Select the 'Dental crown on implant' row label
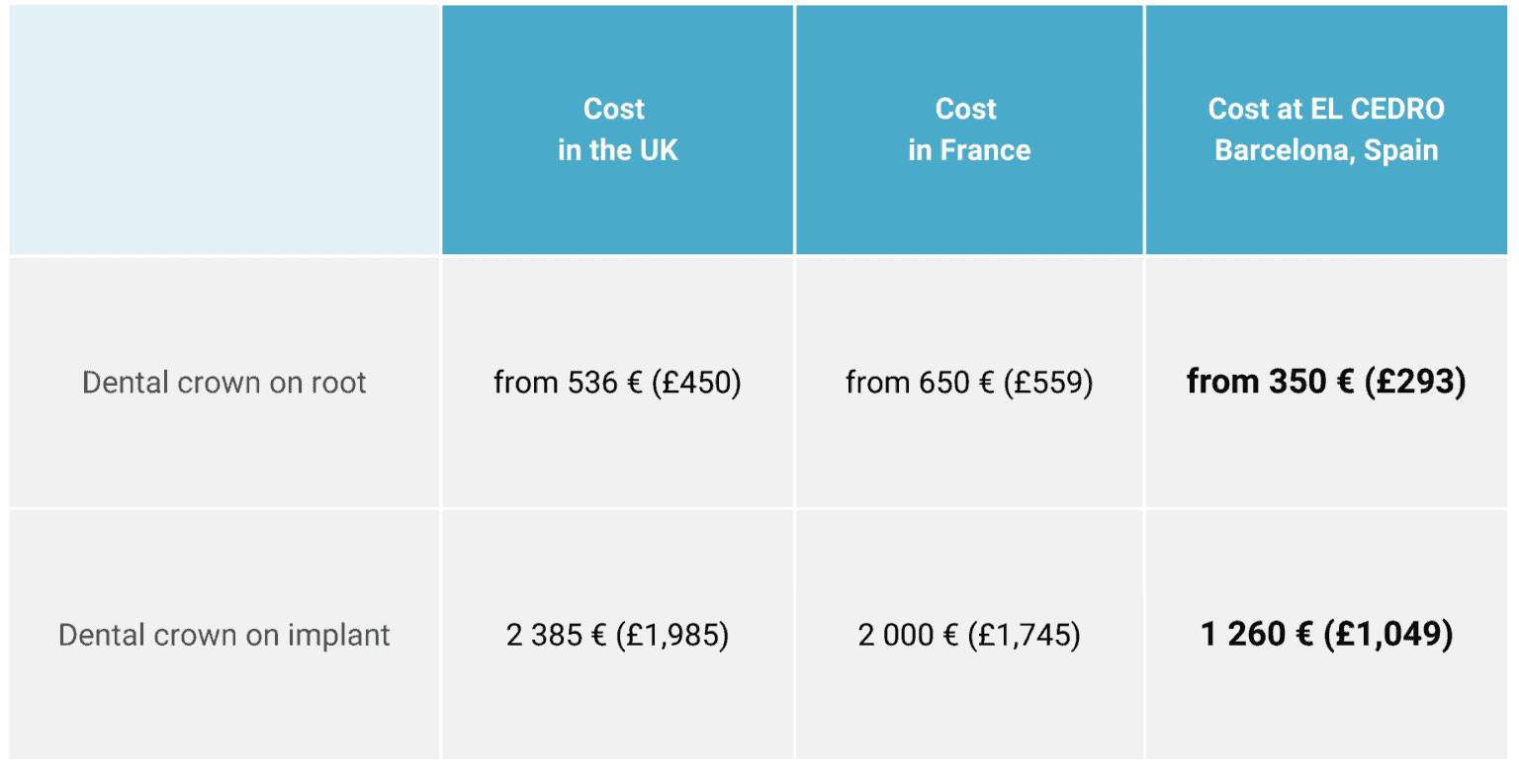Viewport: 1519px width, 784px height. 224,635
